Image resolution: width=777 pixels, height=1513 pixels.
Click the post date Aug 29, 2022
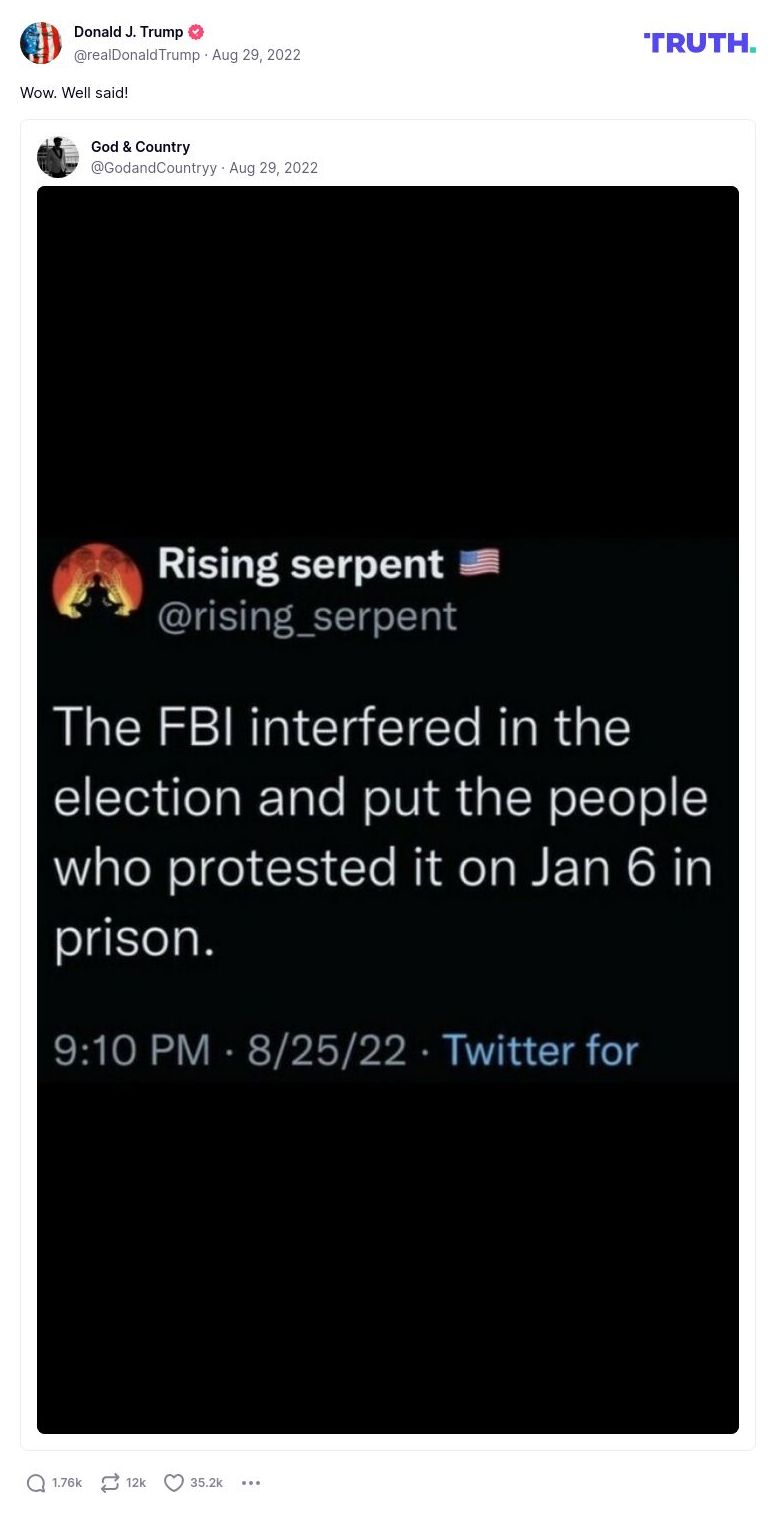pos(256,55)
